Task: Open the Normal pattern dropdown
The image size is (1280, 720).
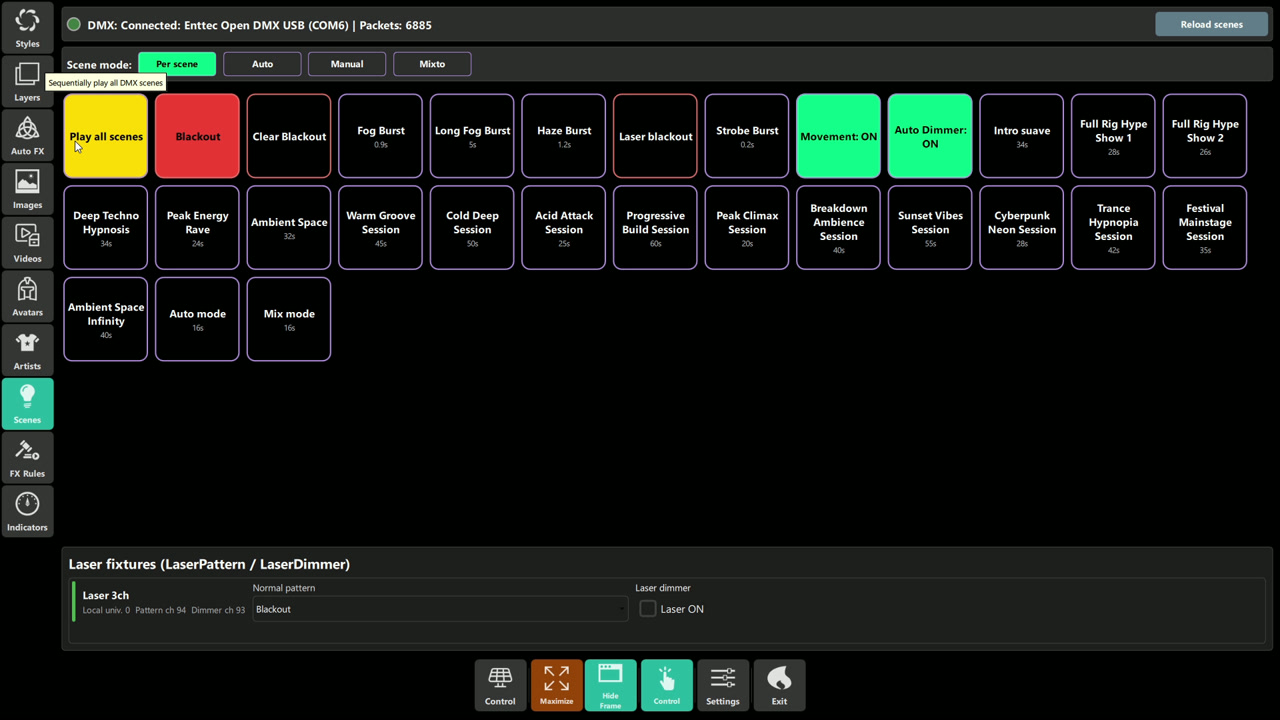Action: coord(440,609)
